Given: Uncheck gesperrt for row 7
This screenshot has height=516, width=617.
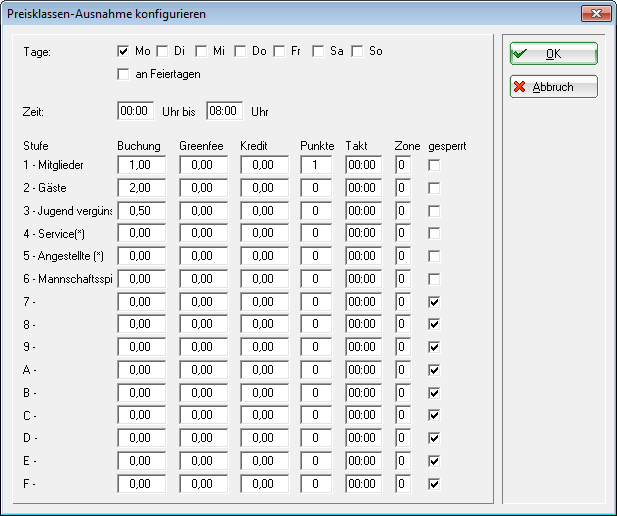Looking at the screenshot, I should tap(433, 302).
